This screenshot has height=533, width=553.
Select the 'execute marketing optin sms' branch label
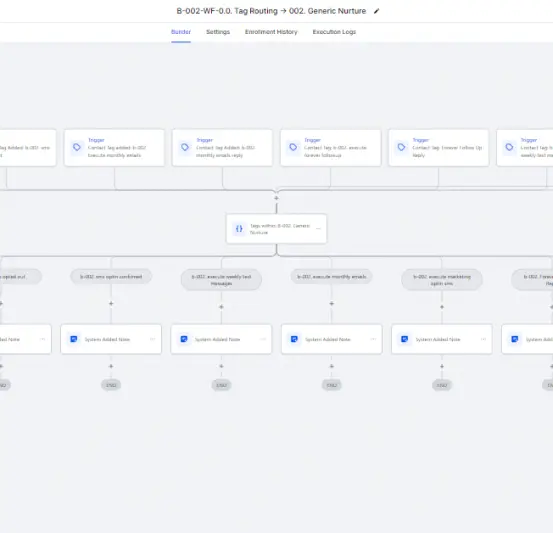[442, 280]
